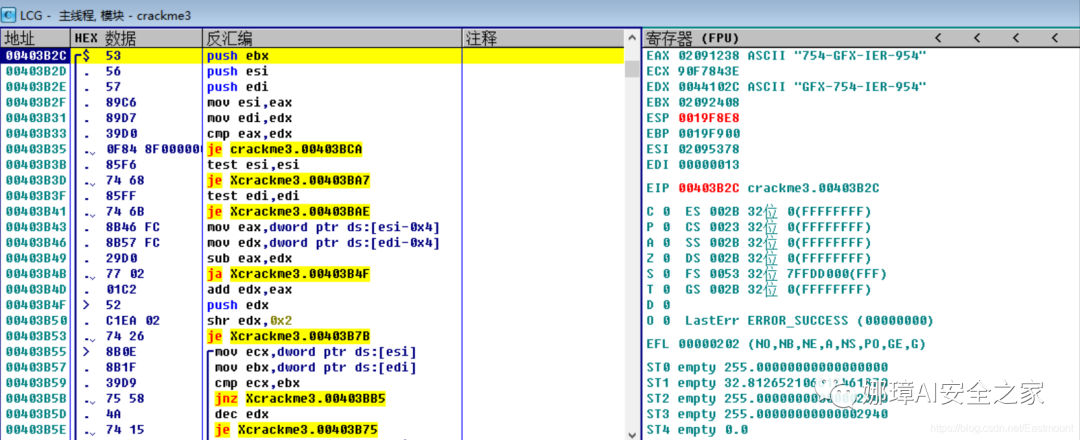This screenshot has width=1080, height=440.
Task: Click the 地址 column header
Action: [35, 39]
